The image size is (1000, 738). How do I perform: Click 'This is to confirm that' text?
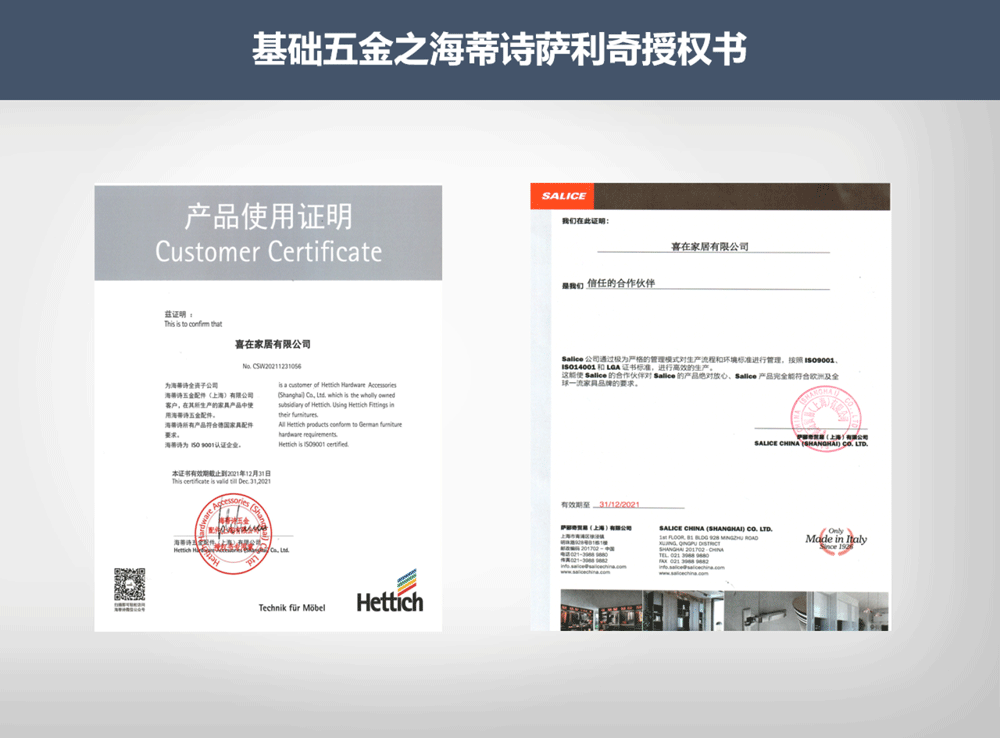(193, 324)
